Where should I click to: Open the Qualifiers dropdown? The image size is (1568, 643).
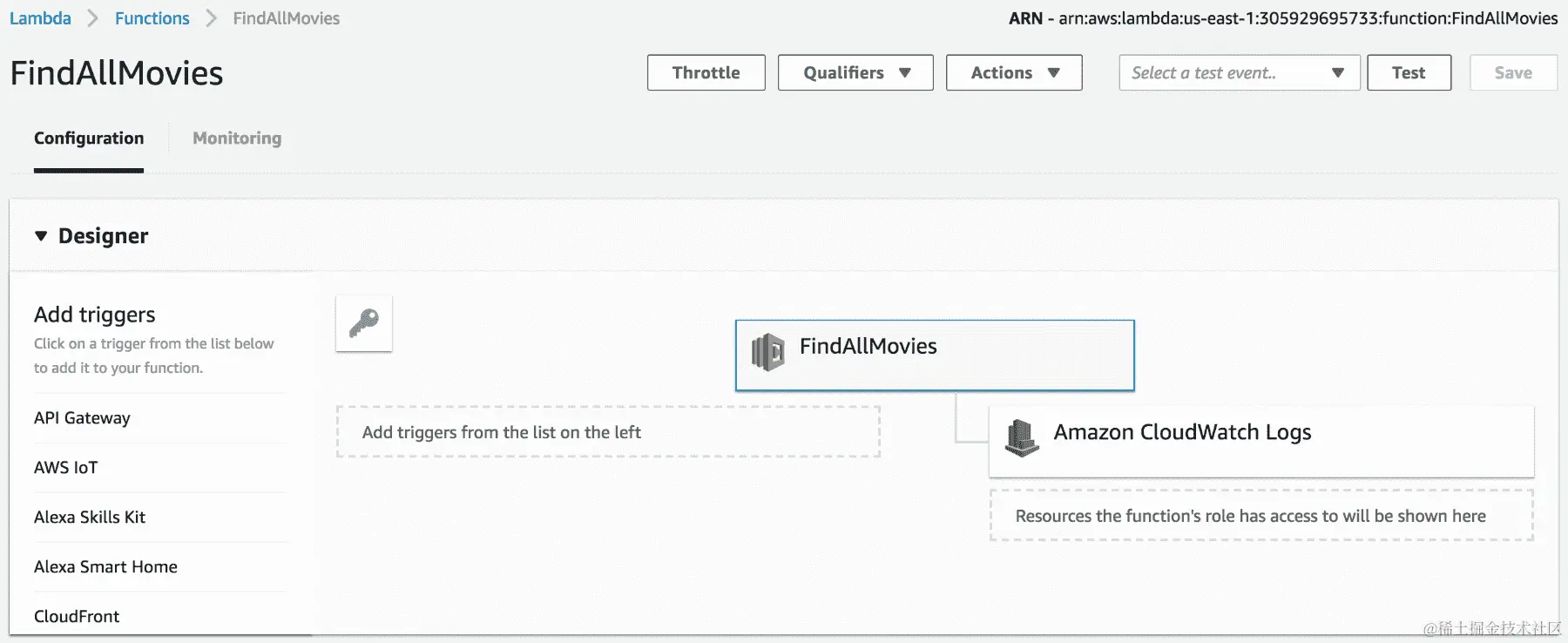click(855, 72)
